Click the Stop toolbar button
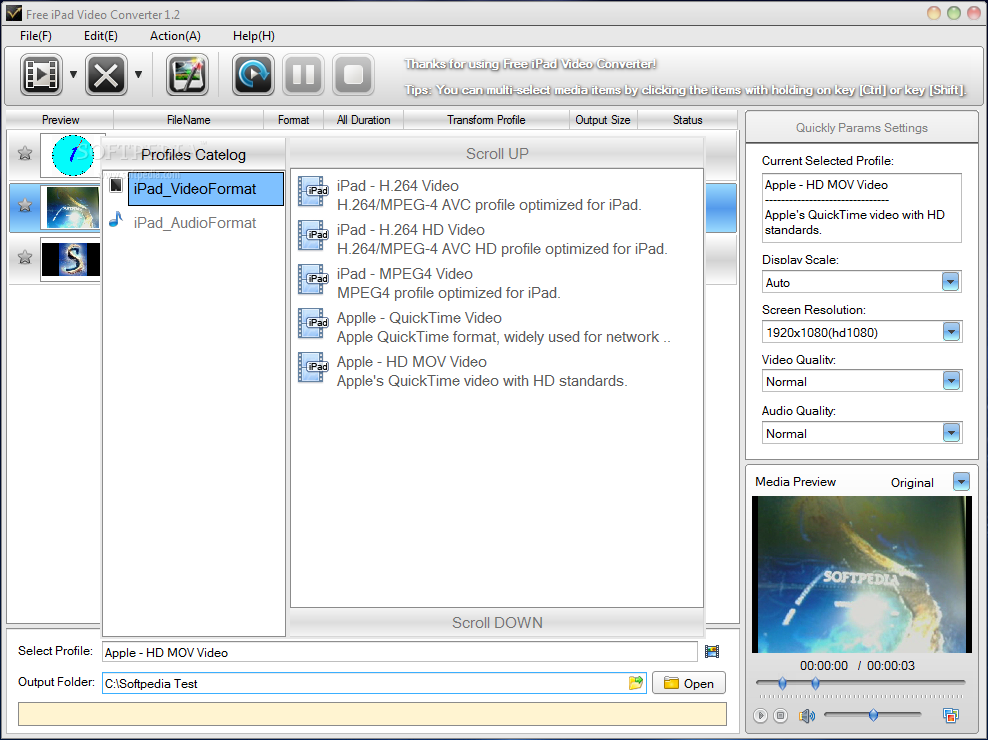988x740 pixels. (x=353, y=75)
